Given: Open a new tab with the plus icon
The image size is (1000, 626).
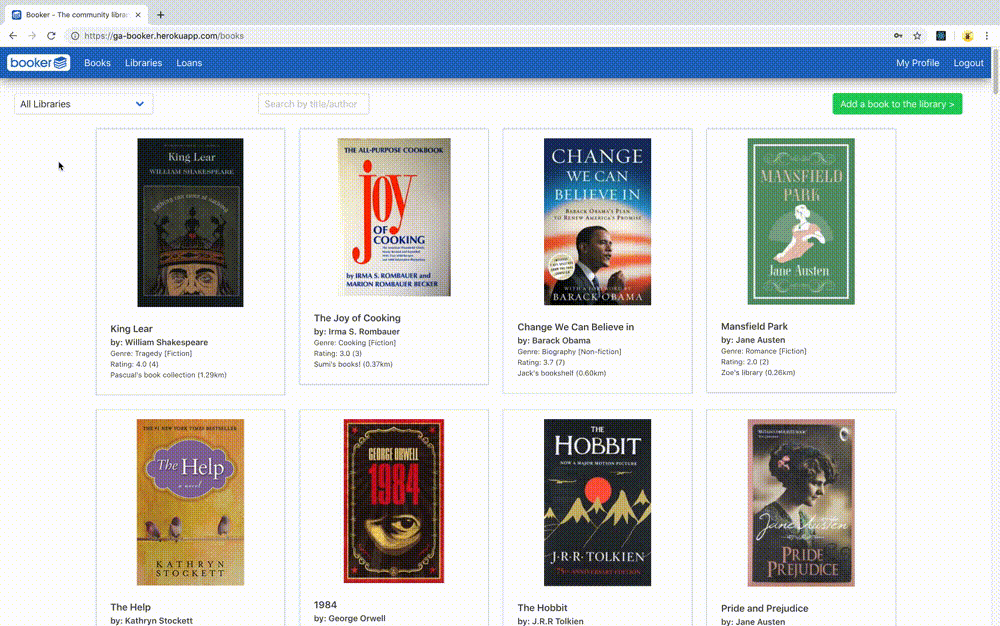Looking at the screenshot, I should (160, 15).
